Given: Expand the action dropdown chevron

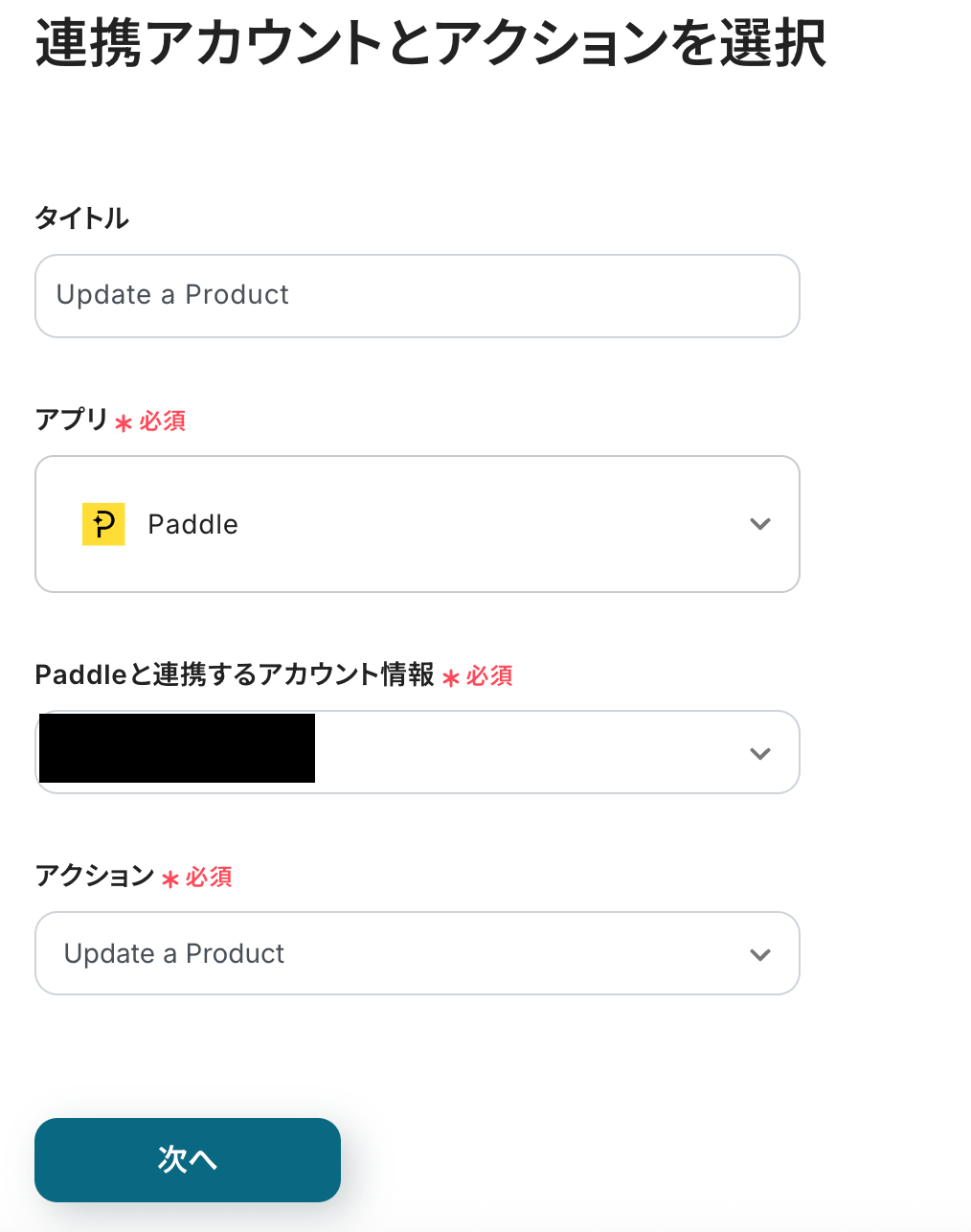Looking at the screenshot, I should click(x=760, y=955).
